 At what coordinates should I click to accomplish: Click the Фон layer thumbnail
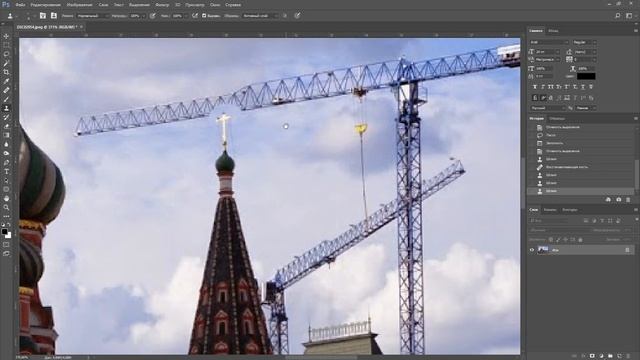tap(543, 250)
